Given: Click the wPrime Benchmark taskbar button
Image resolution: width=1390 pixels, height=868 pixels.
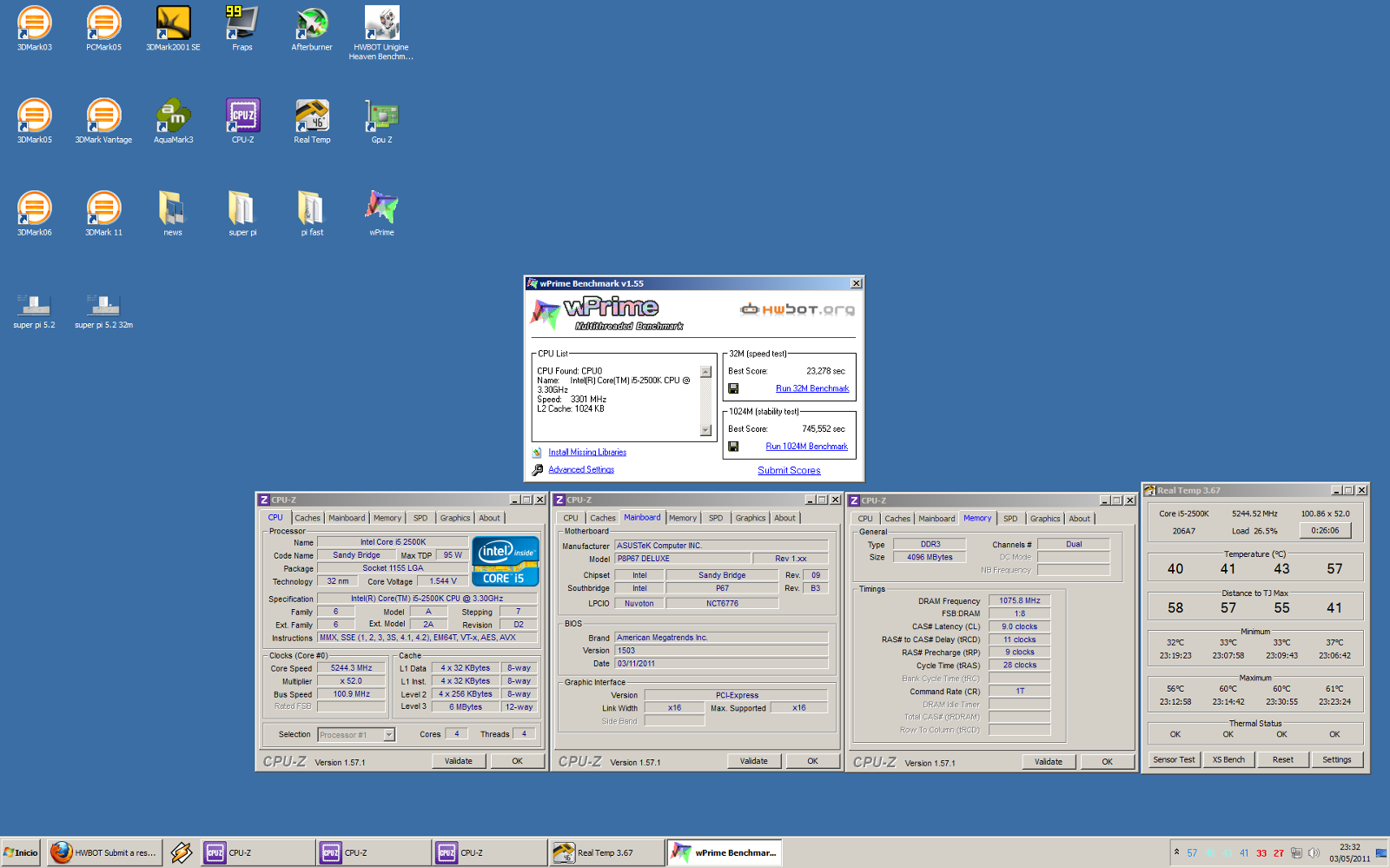Looking at the screenshot, I should tap(725, 852).
